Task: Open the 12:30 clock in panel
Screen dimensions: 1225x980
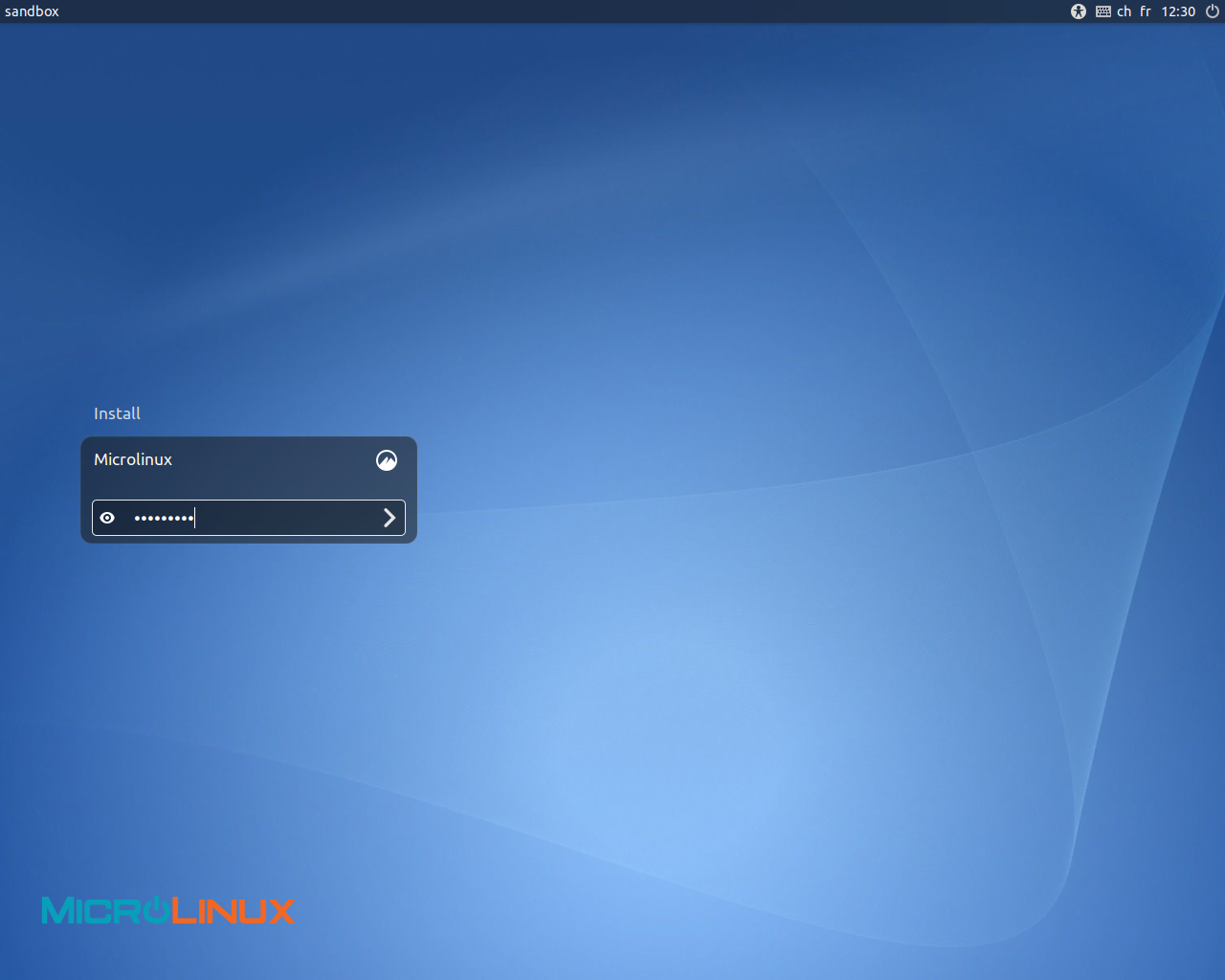Action: [1178, 11]
